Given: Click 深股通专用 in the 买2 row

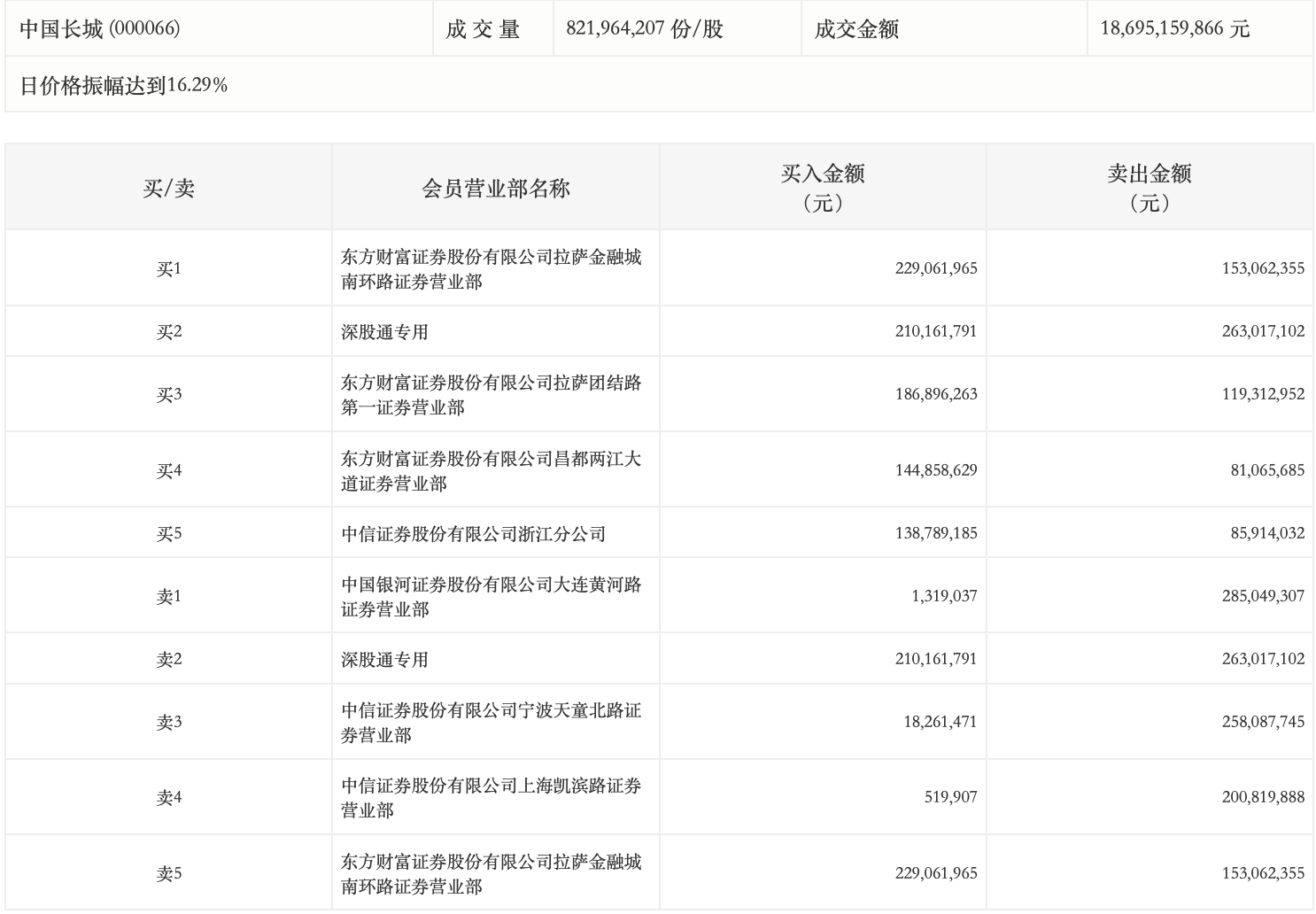Looking at the screenshot, I should point(384,332).
